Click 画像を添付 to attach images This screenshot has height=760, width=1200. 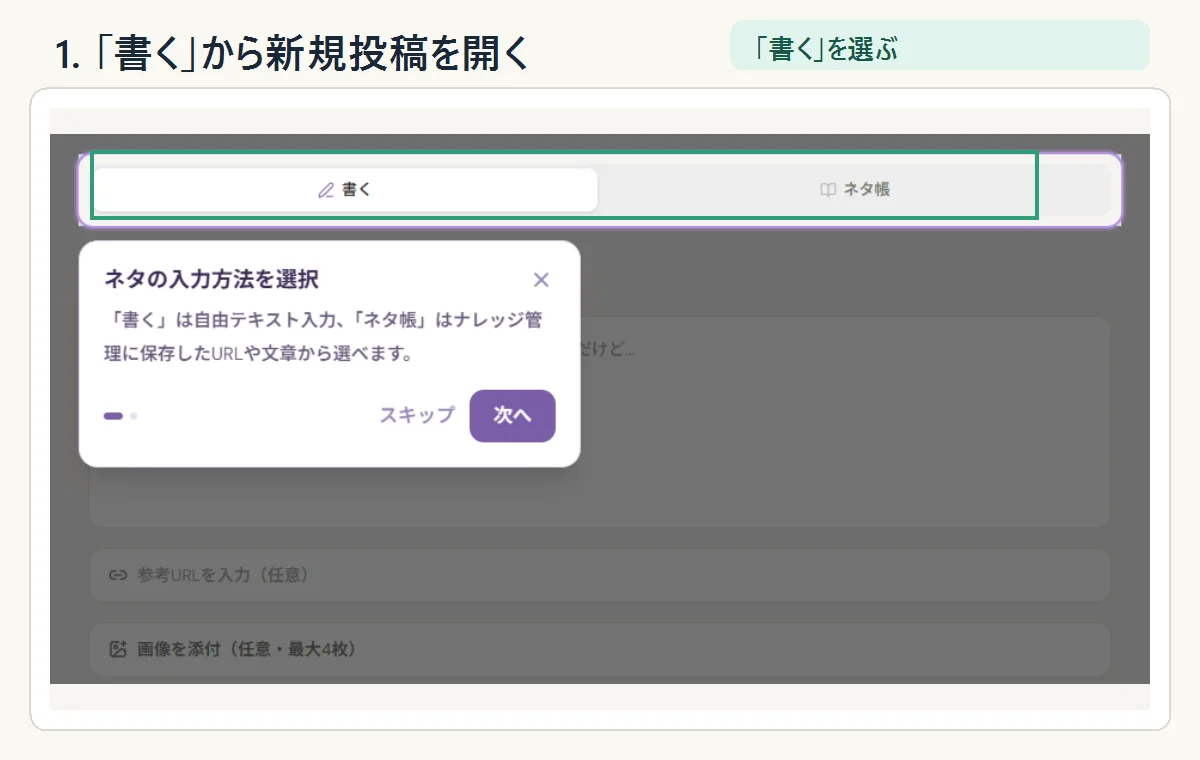point(600,649)
